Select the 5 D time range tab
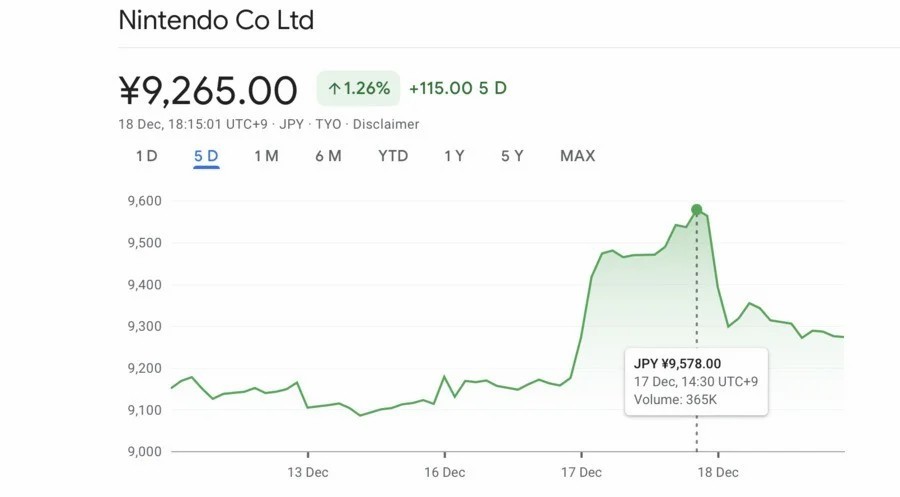Screen dimensions: 900x497 (206, 156)
